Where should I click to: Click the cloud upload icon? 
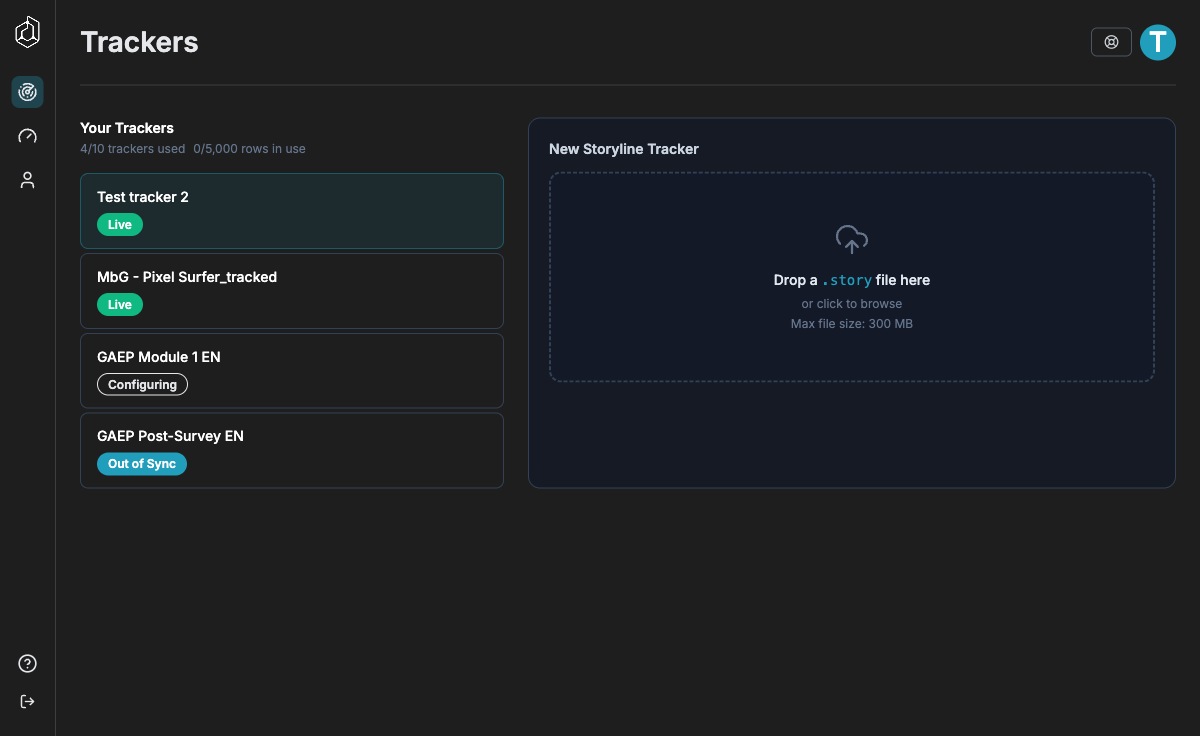852,239
